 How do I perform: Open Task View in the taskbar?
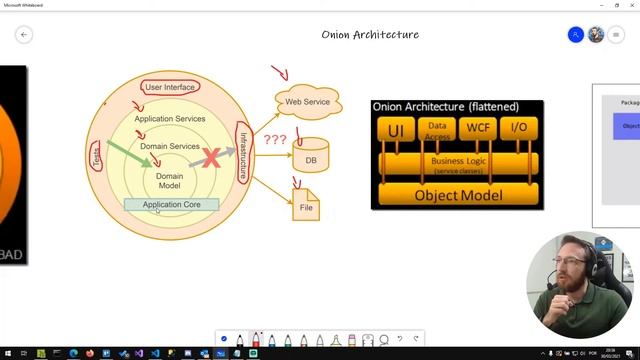pos(24,353)
